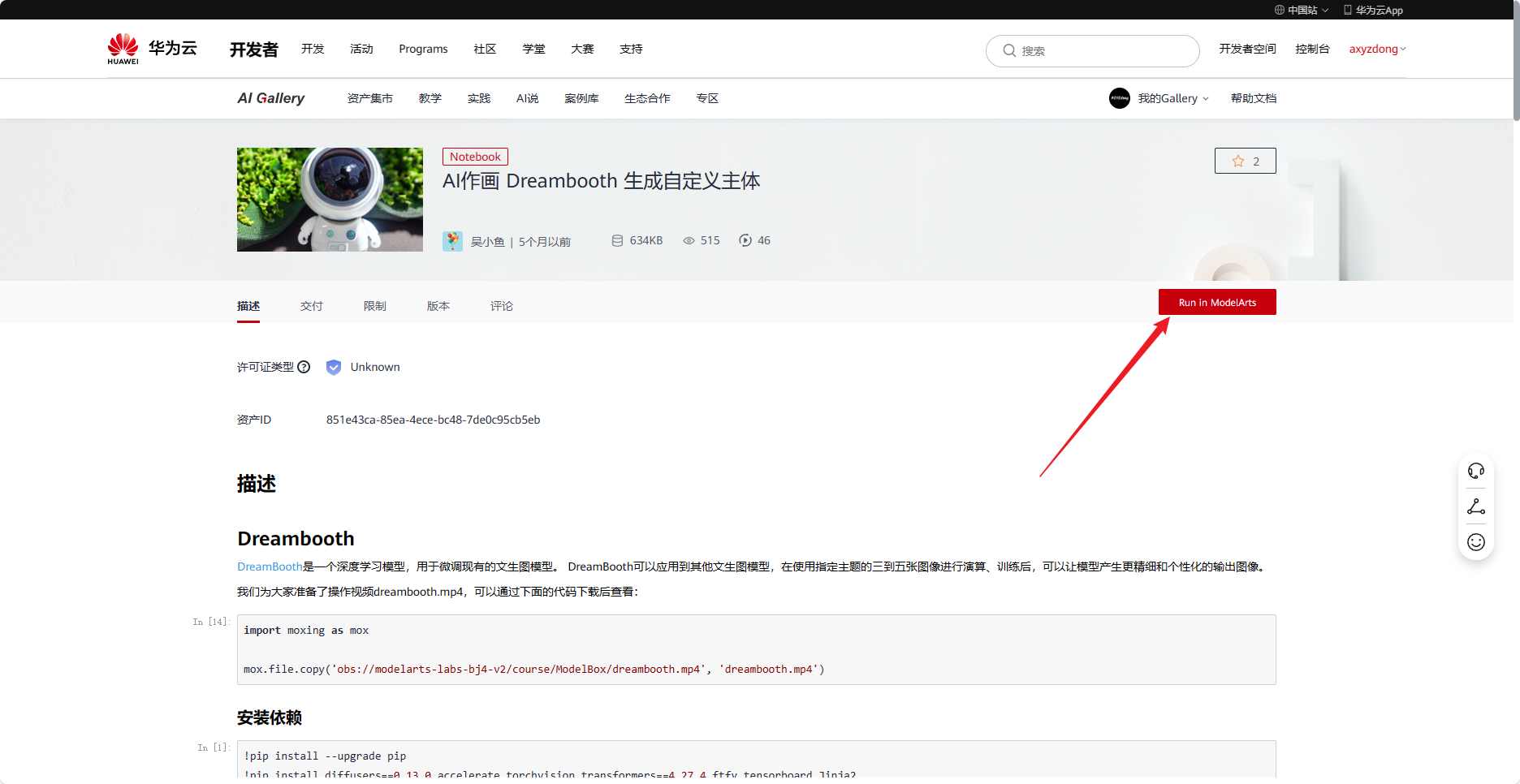Click the star favorite icon
The width and height of the screenshot is (1520, 784).
click(1238, 162)
